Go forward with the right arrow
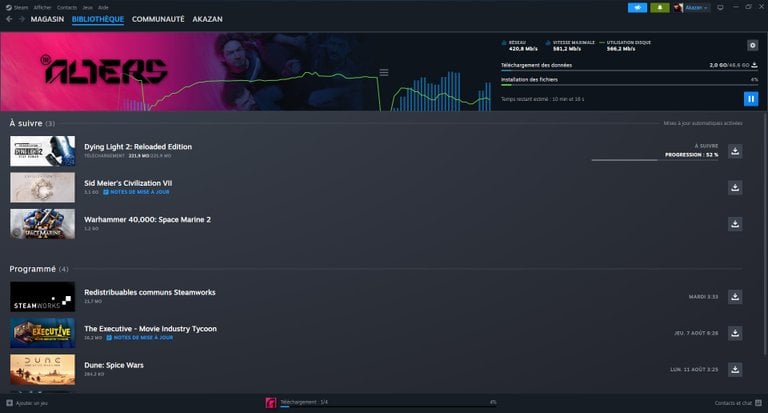 click(x=22, y=19)
